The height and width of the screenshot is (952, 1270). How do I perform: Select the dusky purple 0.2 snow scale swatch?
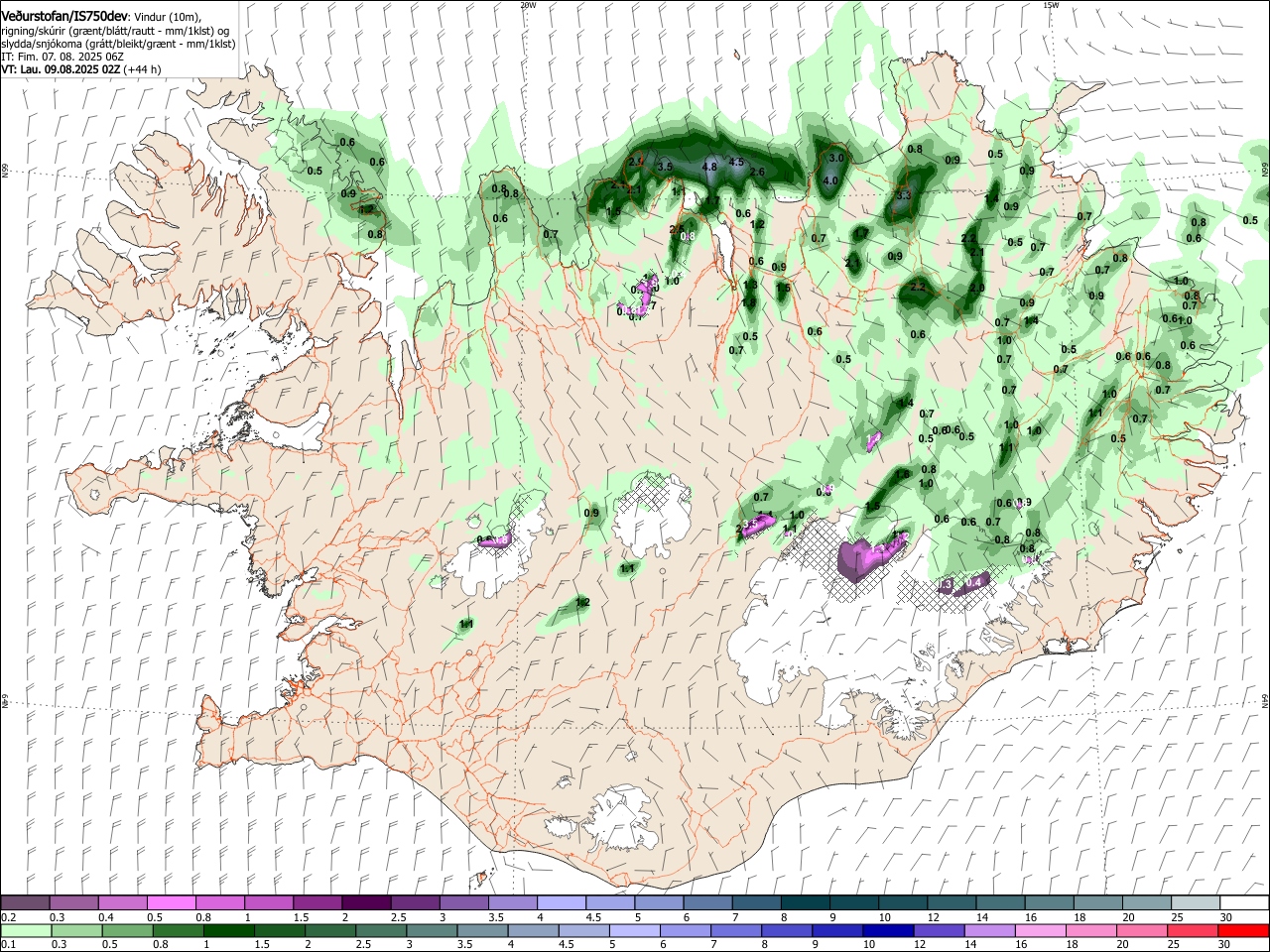pyautogui.click(x=25, y=902)
